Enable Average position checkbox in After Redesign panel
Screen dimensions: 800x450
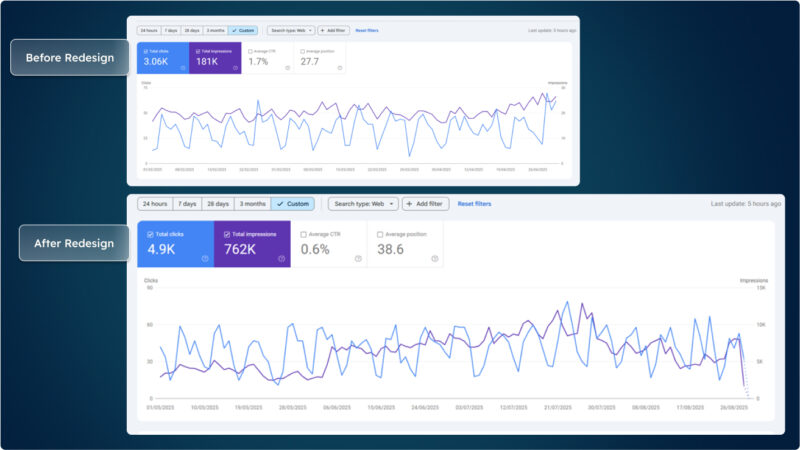(x=380, y=234)
